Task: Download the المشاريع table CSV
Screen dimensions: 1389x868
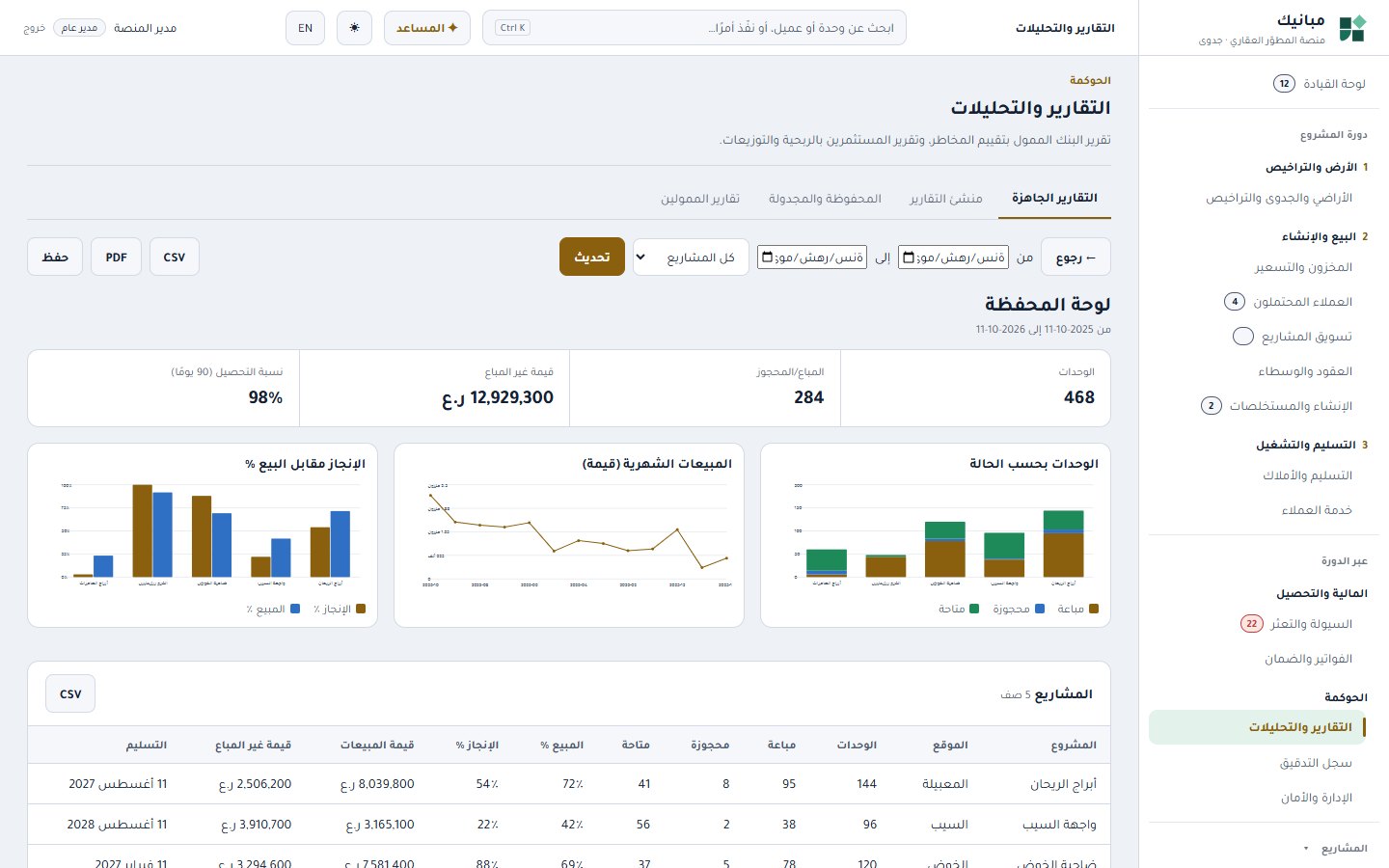Action: 70,693
